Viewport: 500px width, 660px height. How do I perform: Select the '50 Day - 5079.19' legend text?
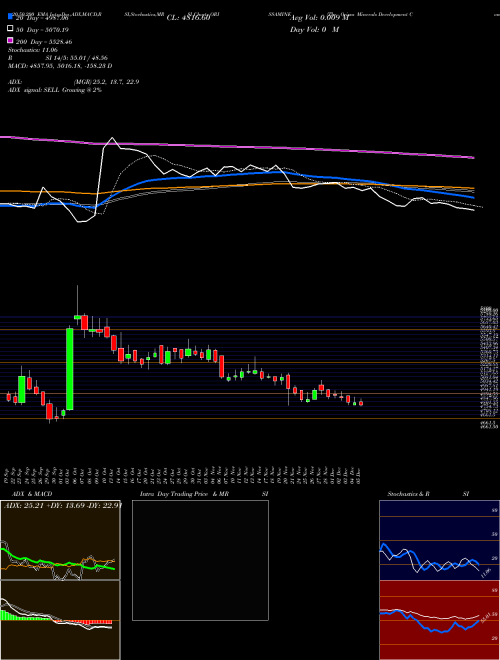[43, 30]
